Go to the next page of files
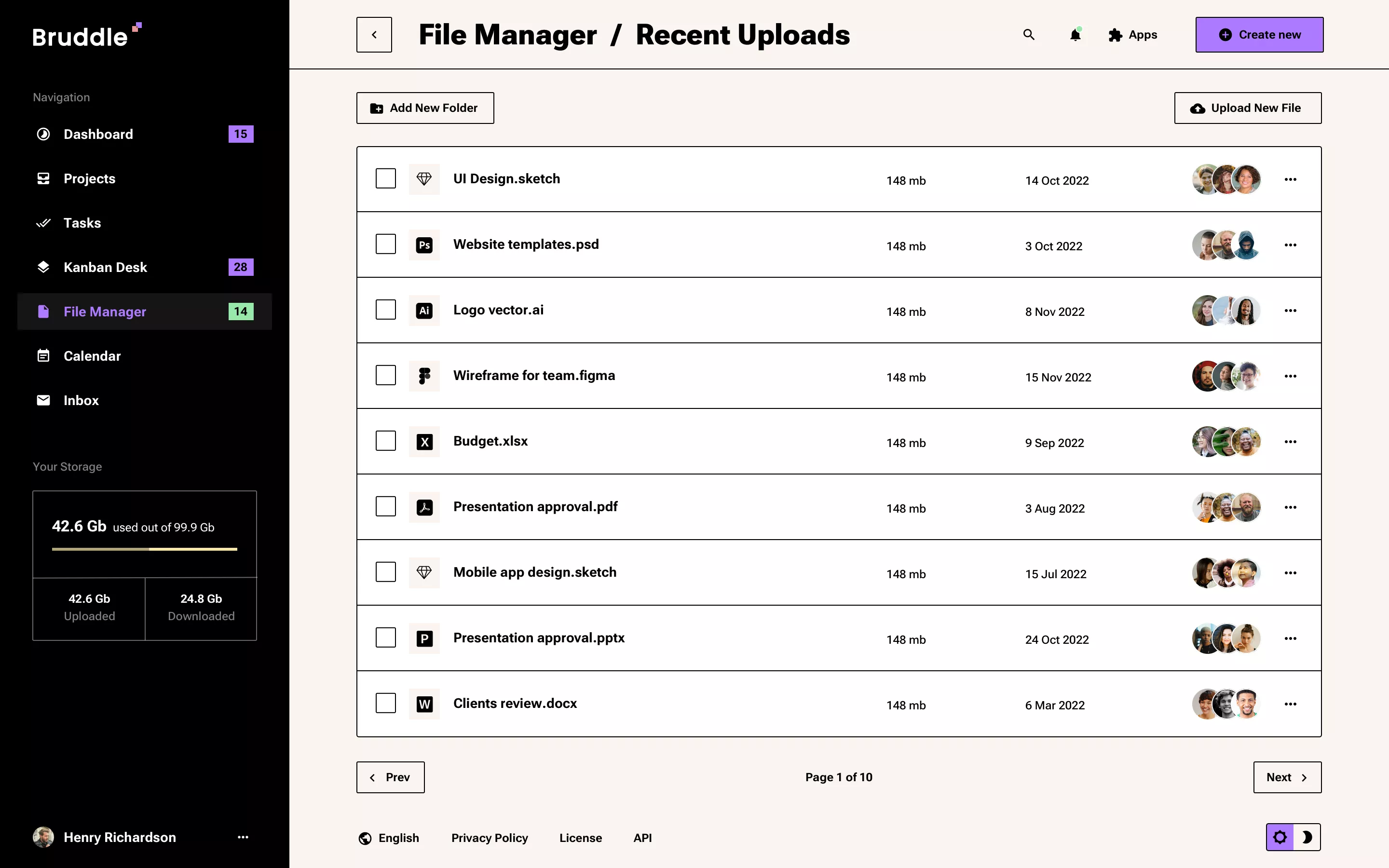Viewport: 1389px width, 868px height. point(1287,777)
